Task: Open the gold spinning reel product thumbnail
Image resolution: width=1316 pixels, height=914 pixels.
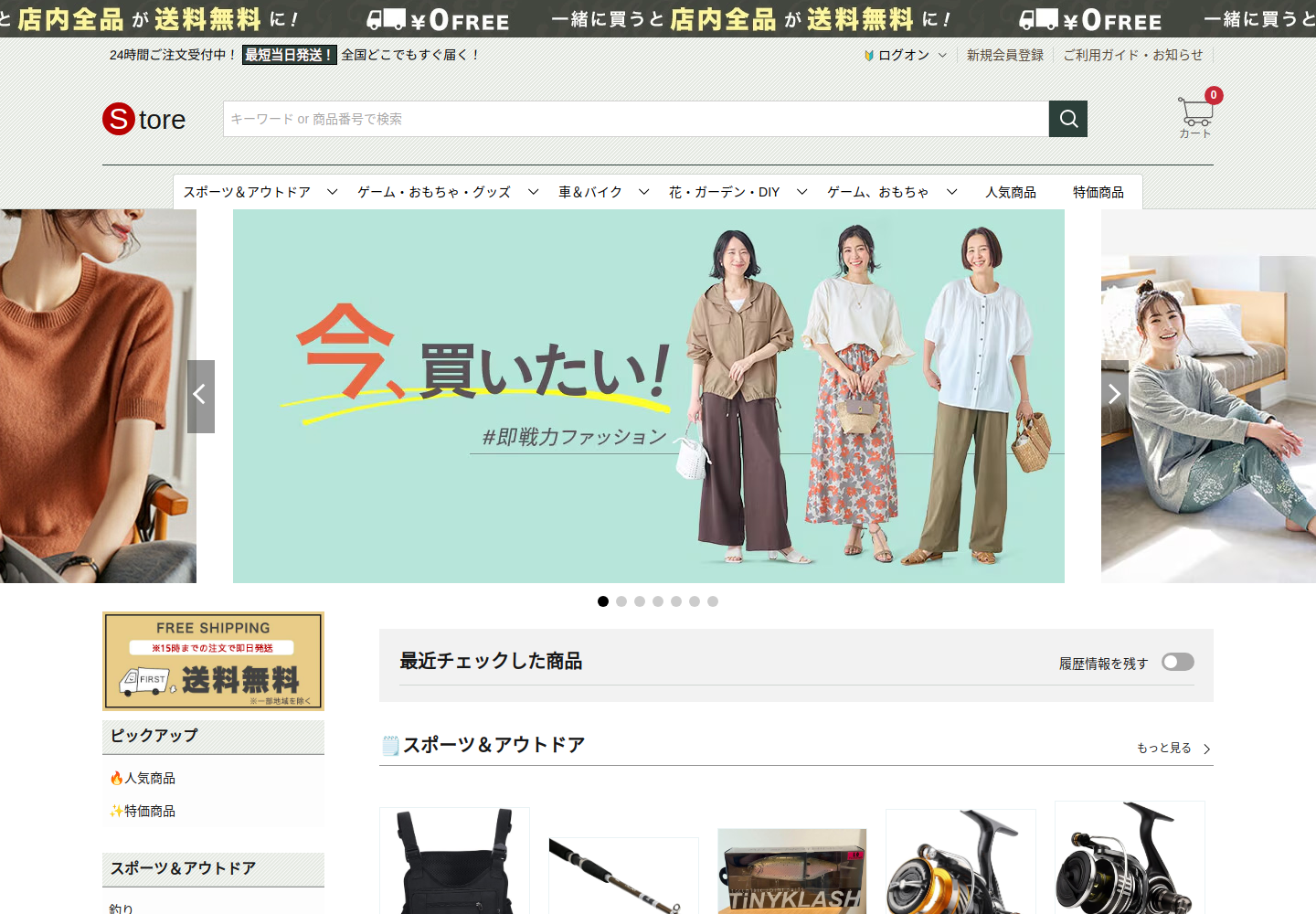Action: click(x=960, y=861)
